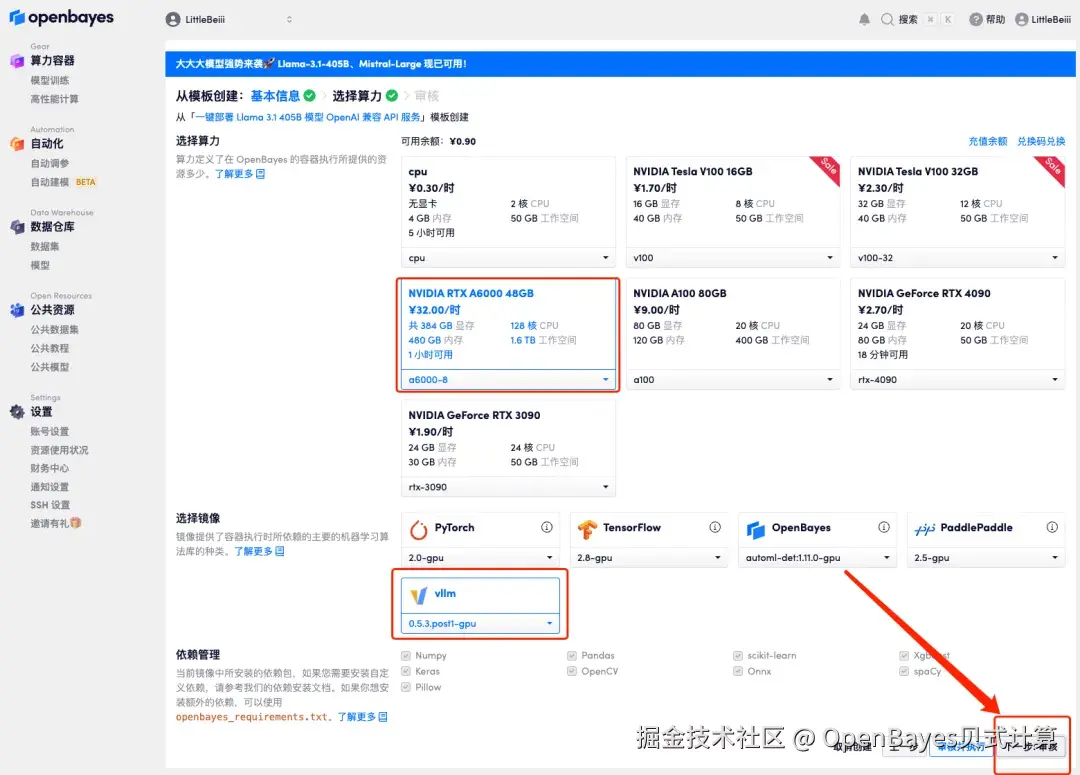Open TensorFlow 2.8-gpu version dropdown
1080x775 pixels.
[649, 557]
